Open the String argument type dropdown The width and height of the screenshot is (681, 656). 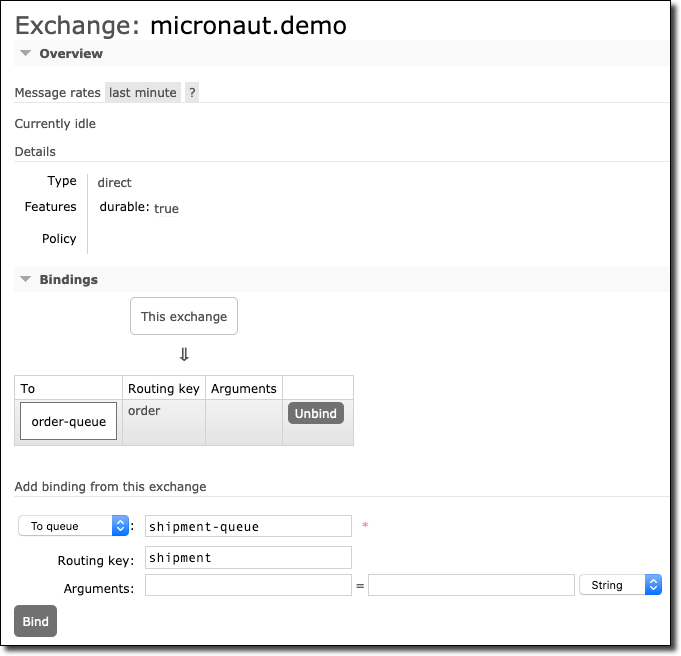620,585
